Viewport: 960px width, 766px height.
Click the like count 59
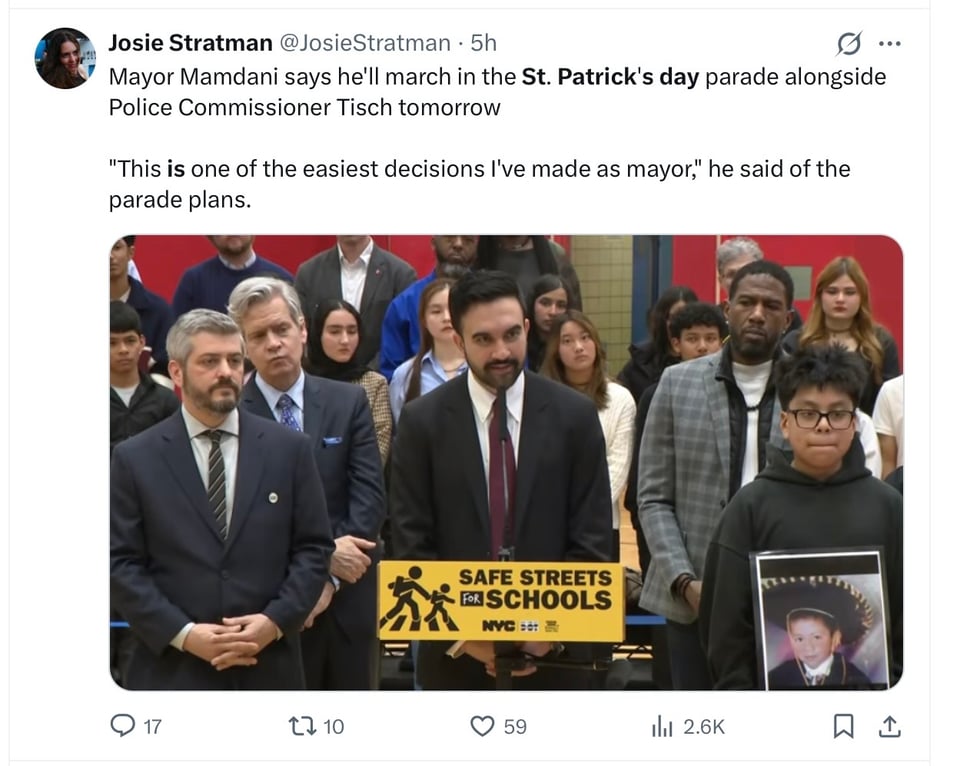click(515, 727)
